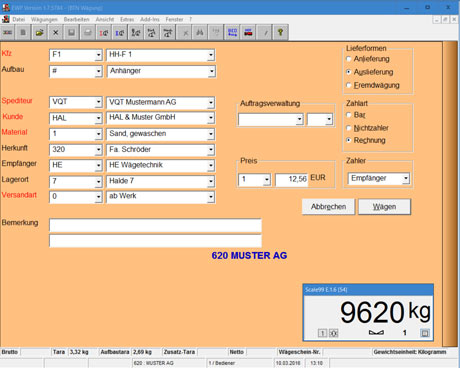Click the save floppy disk toolbar icon

click(x=71, y=33)
